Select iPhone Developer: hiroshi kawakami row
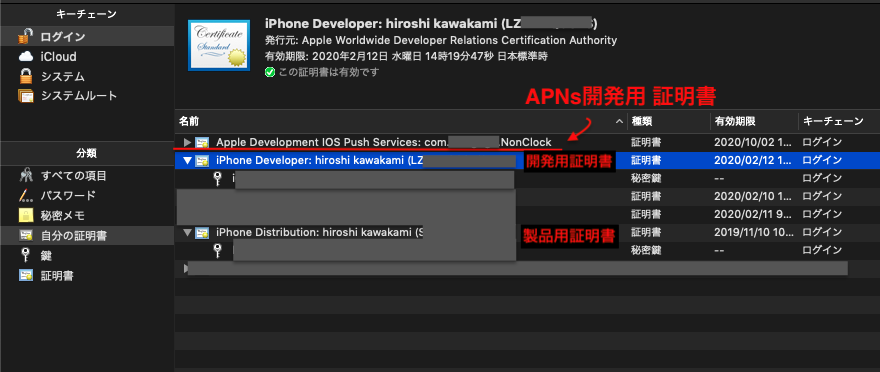The height and width of the screenshot is (372, 880). [528, 160]
